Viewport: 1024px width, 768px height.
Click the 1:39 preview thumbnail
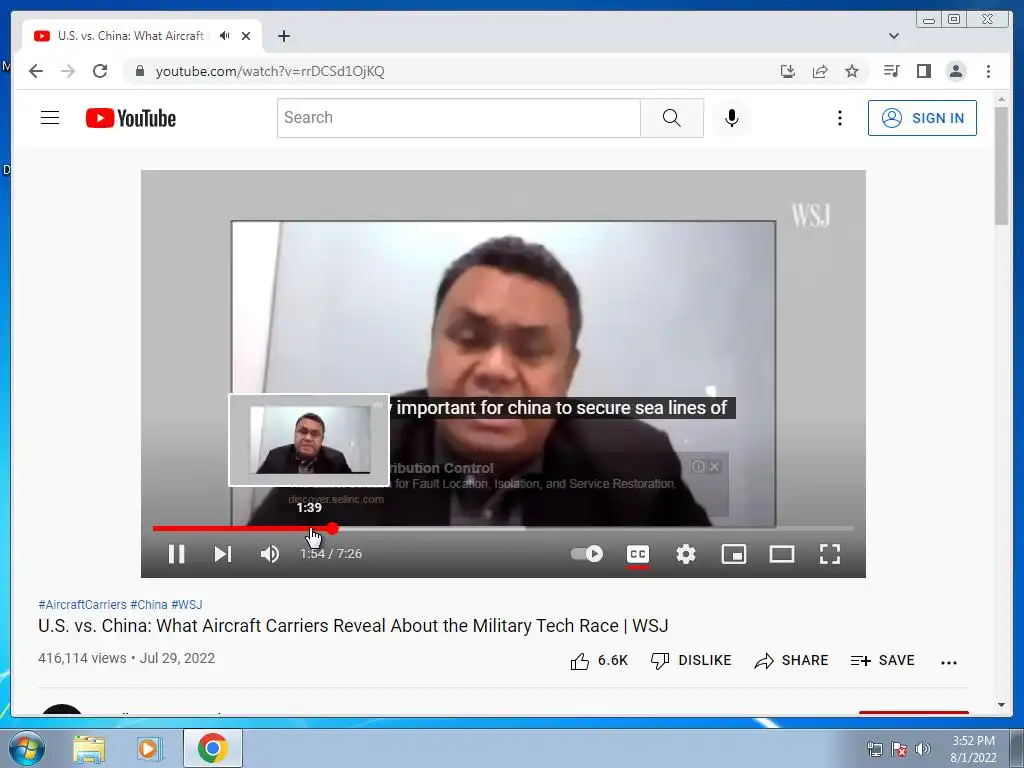309,440
